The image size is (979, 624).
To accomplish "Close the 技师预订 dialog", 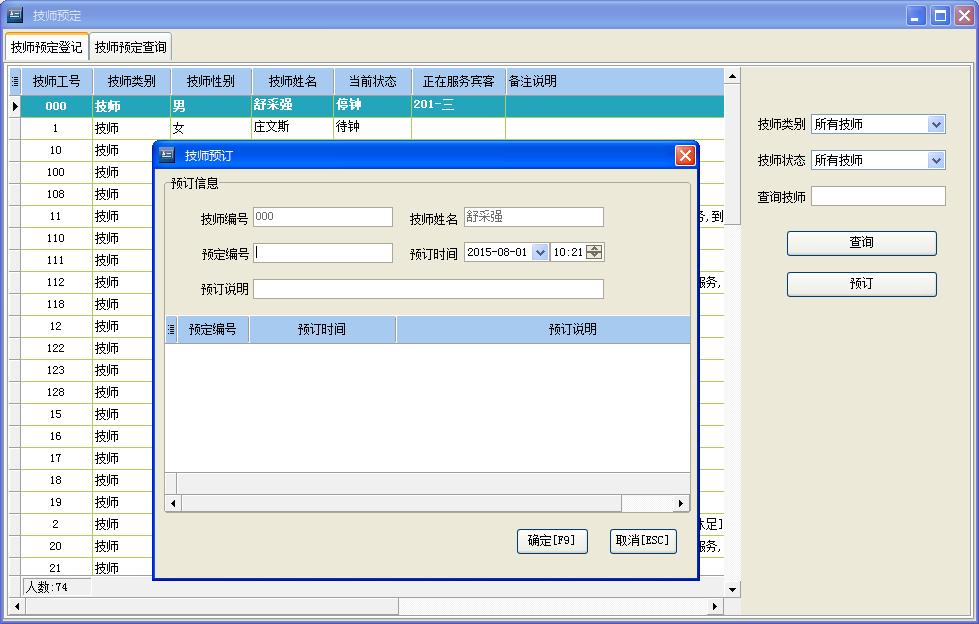I will 685,155.
